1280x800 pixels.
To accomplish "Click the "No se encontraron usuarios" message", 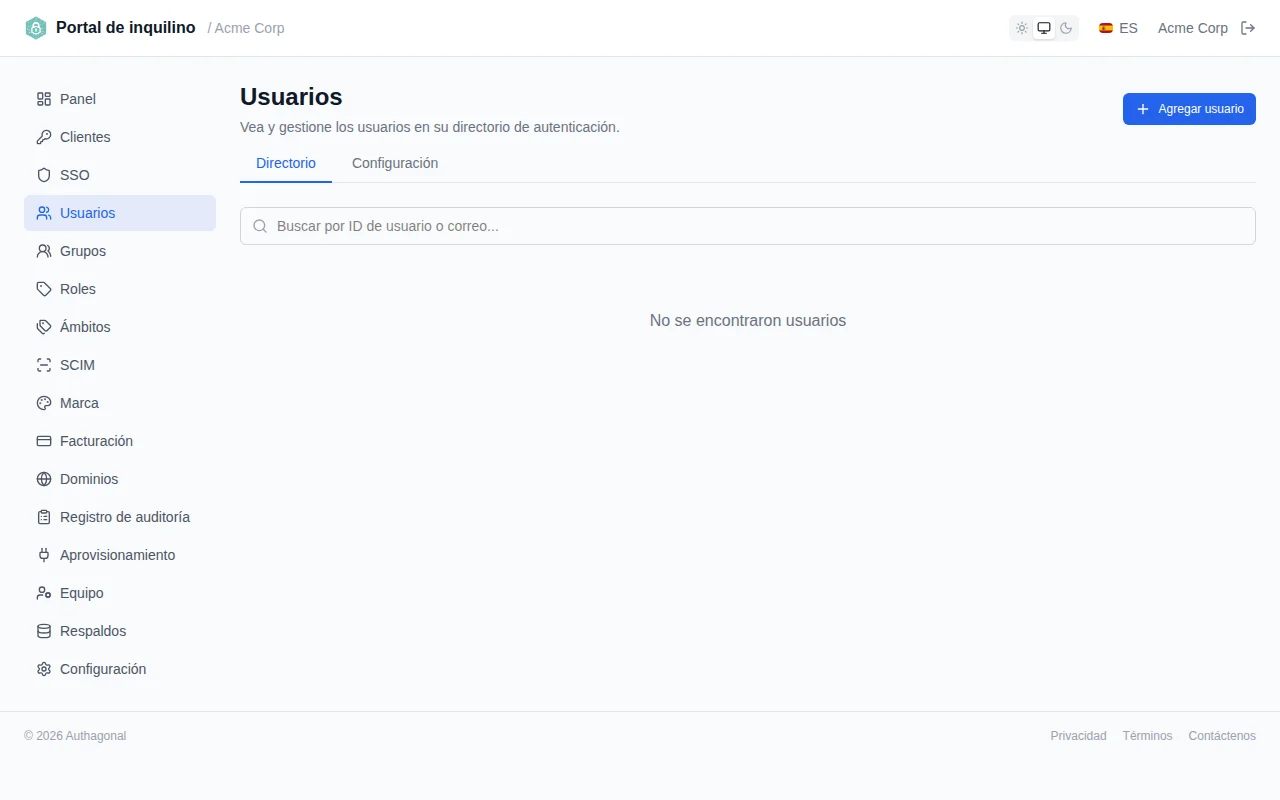I will click(748, 321).
